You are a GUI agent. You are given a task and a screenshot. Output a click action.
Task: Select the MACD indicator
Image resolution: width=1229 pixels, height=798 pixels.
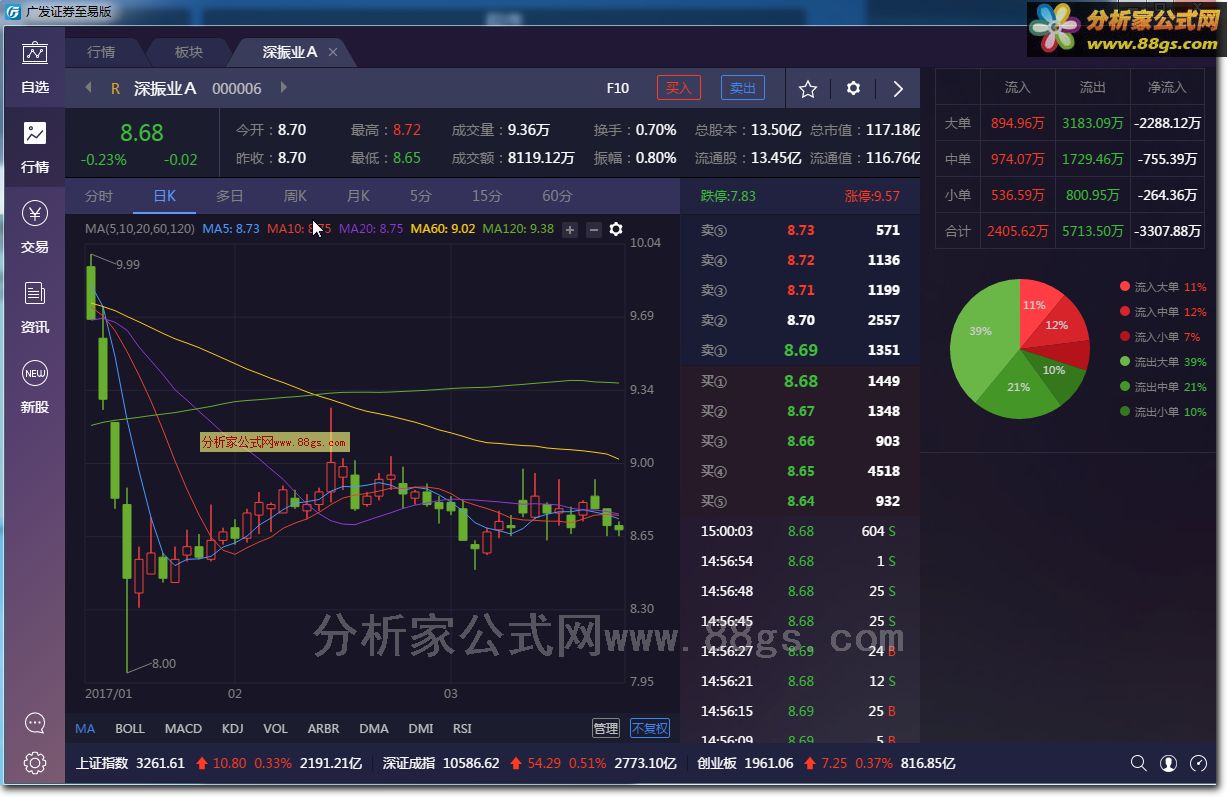pos(183,729)
